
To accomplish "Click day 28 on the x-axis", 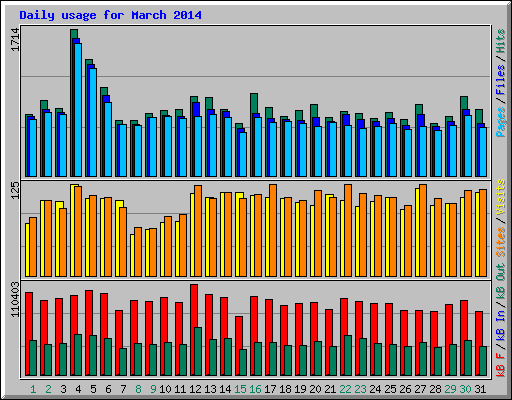I will pyautogui.click(x=435, y=389).
